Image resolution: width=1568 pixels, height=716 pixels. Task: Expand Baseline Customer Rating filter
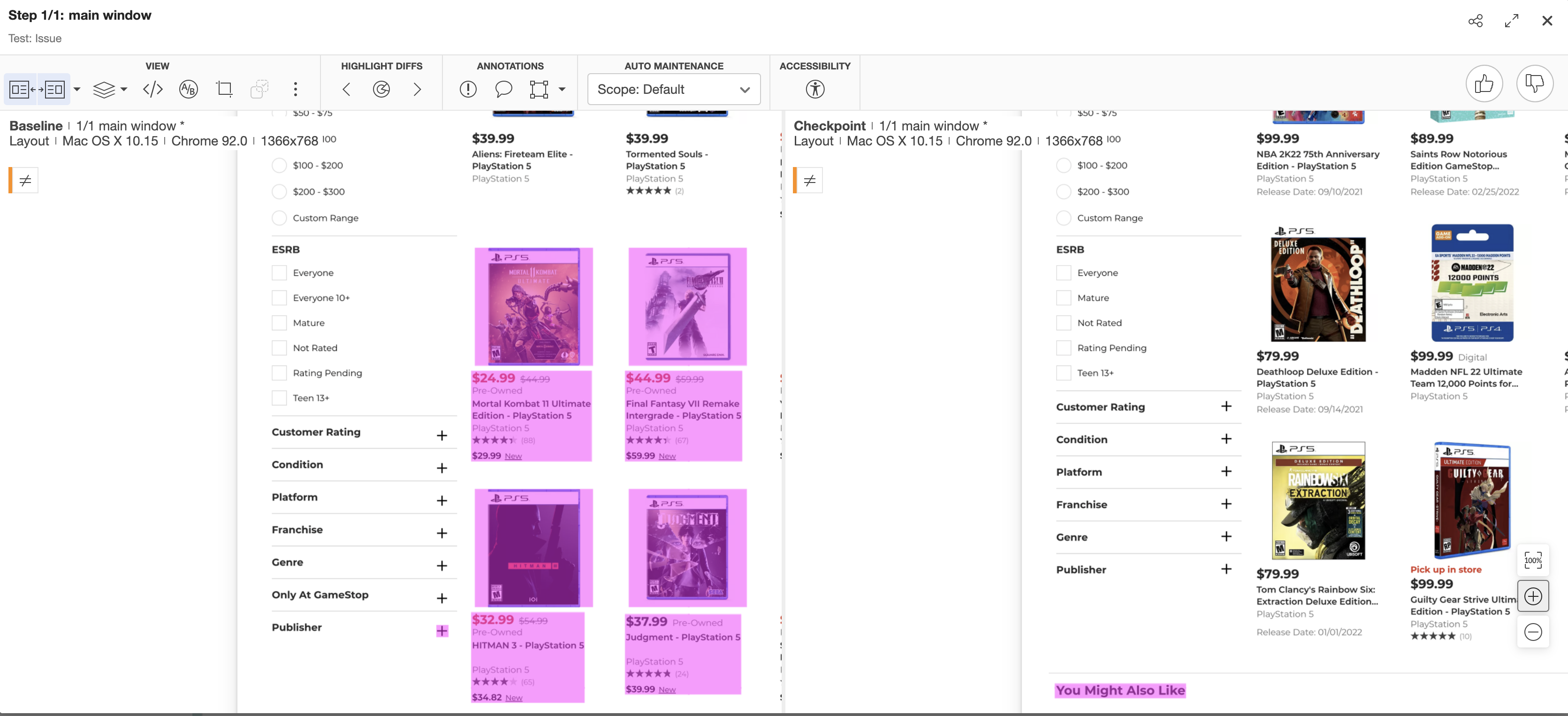[x=442, y=435]
